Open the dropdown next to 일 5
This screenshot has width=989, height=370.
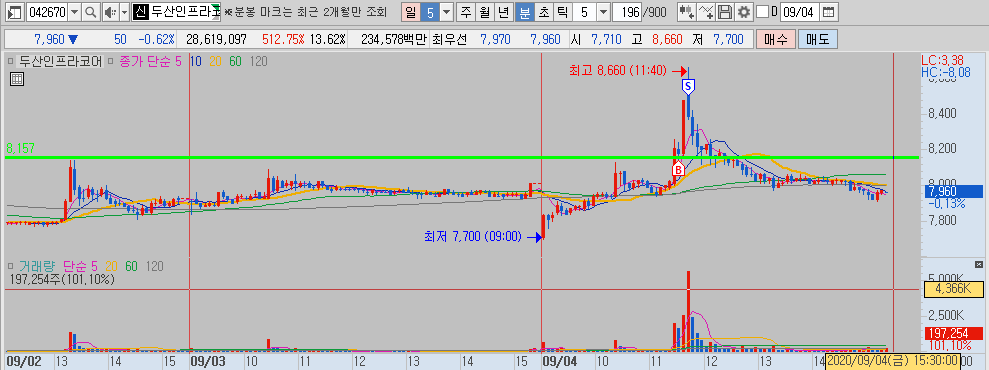pyautogui.click(x=447, y=11)
